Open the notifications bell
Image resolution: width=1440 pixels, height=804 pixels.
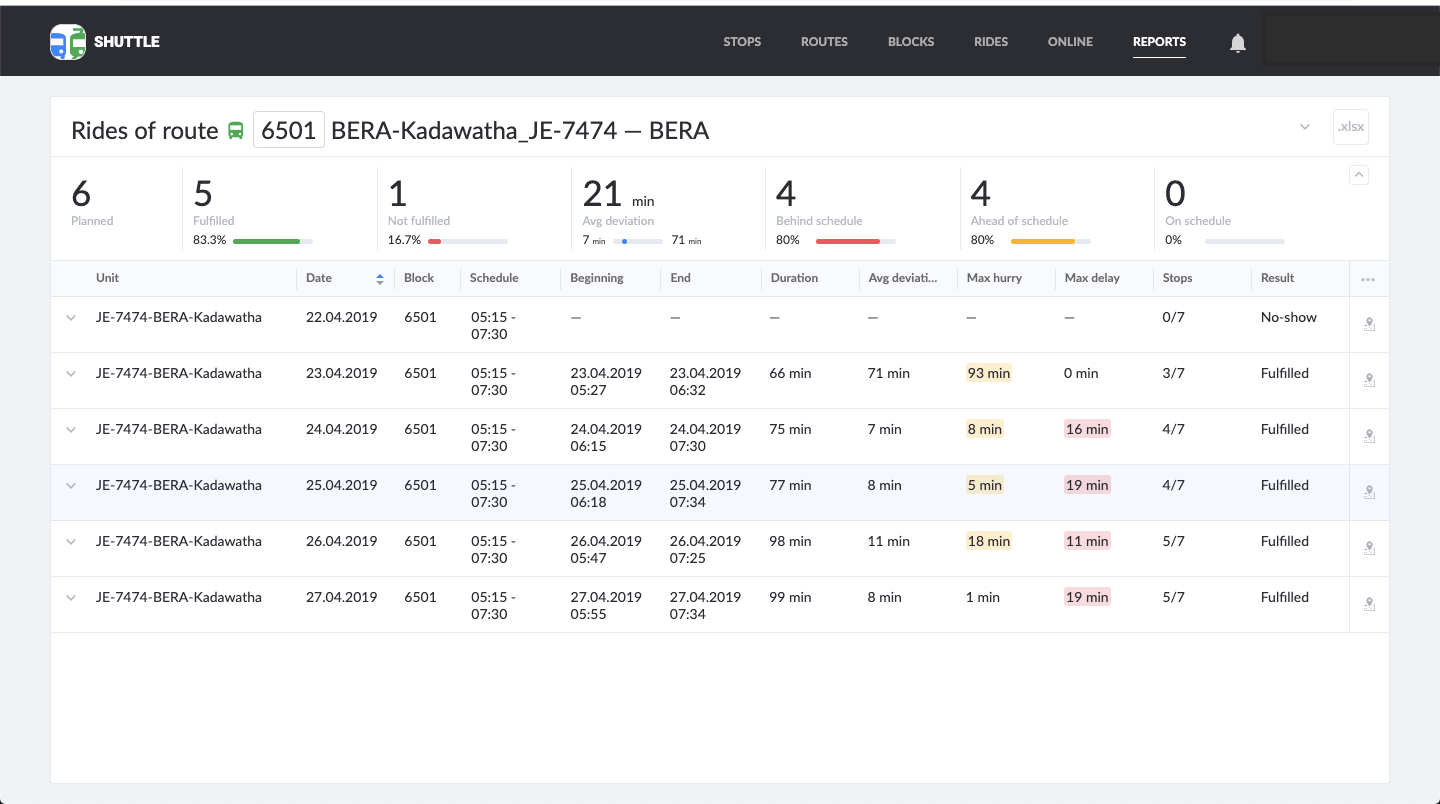pos(1238,43)
